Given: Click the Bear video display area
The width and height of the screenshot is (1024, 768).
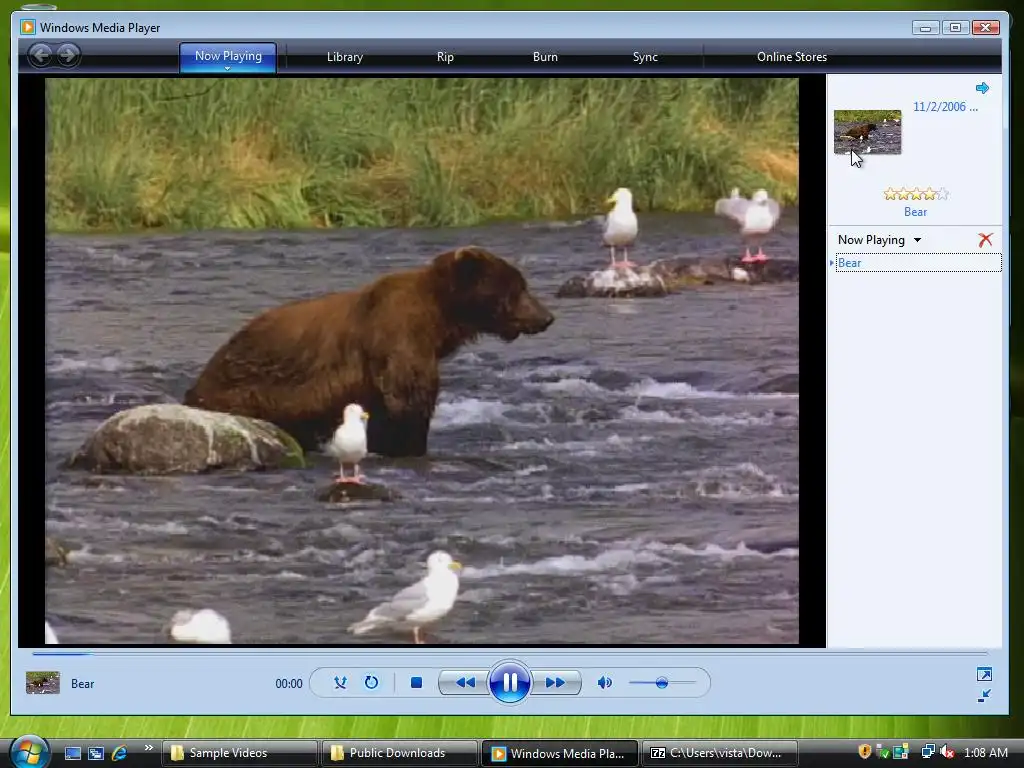Looking at the screenshot, I should click(x=422, y=360).
